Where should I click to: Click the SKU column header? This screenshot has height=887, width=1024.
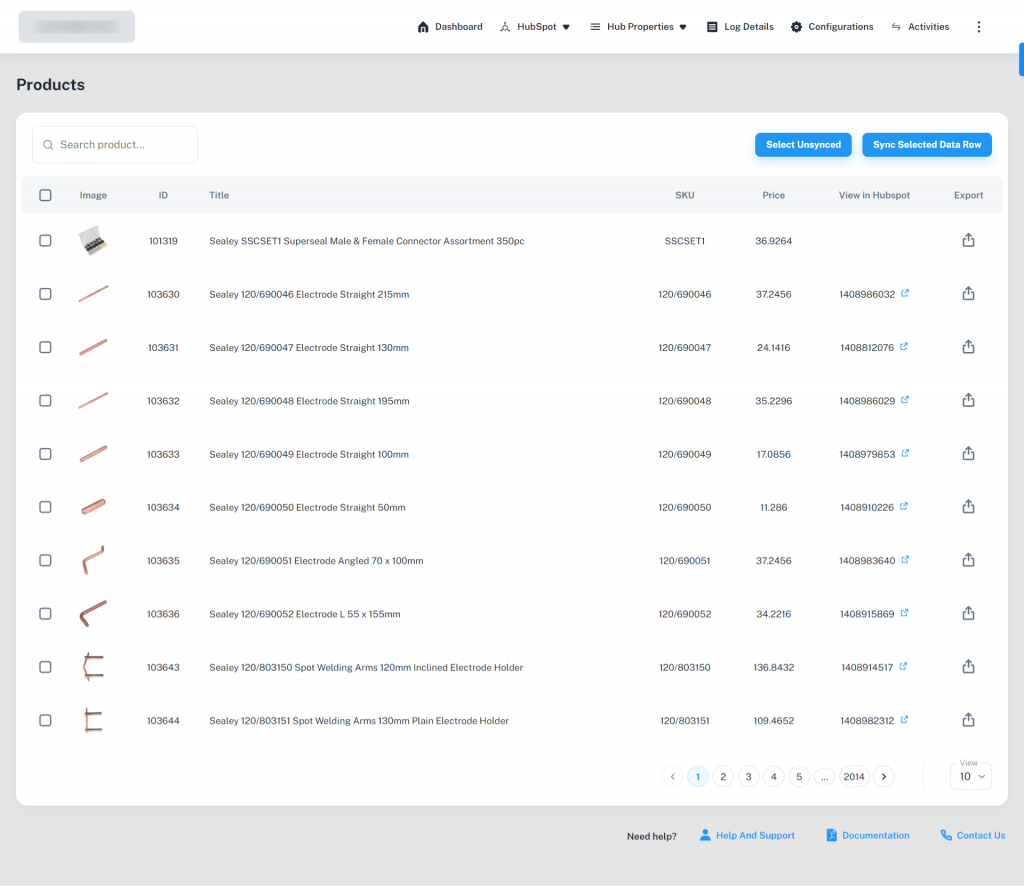[x=684, y=195]
